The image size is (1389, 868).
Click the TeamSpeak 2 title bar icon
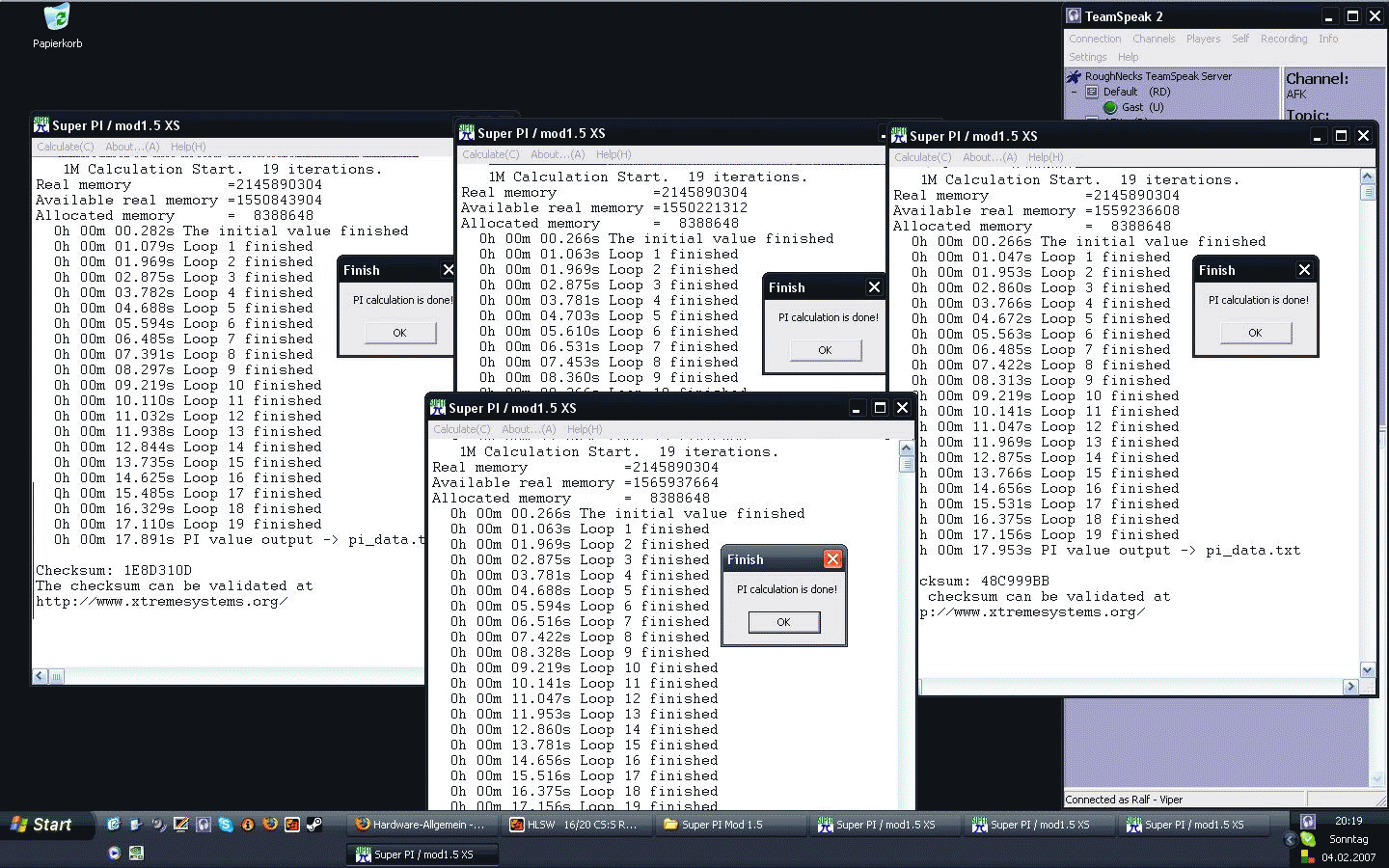1074,15
